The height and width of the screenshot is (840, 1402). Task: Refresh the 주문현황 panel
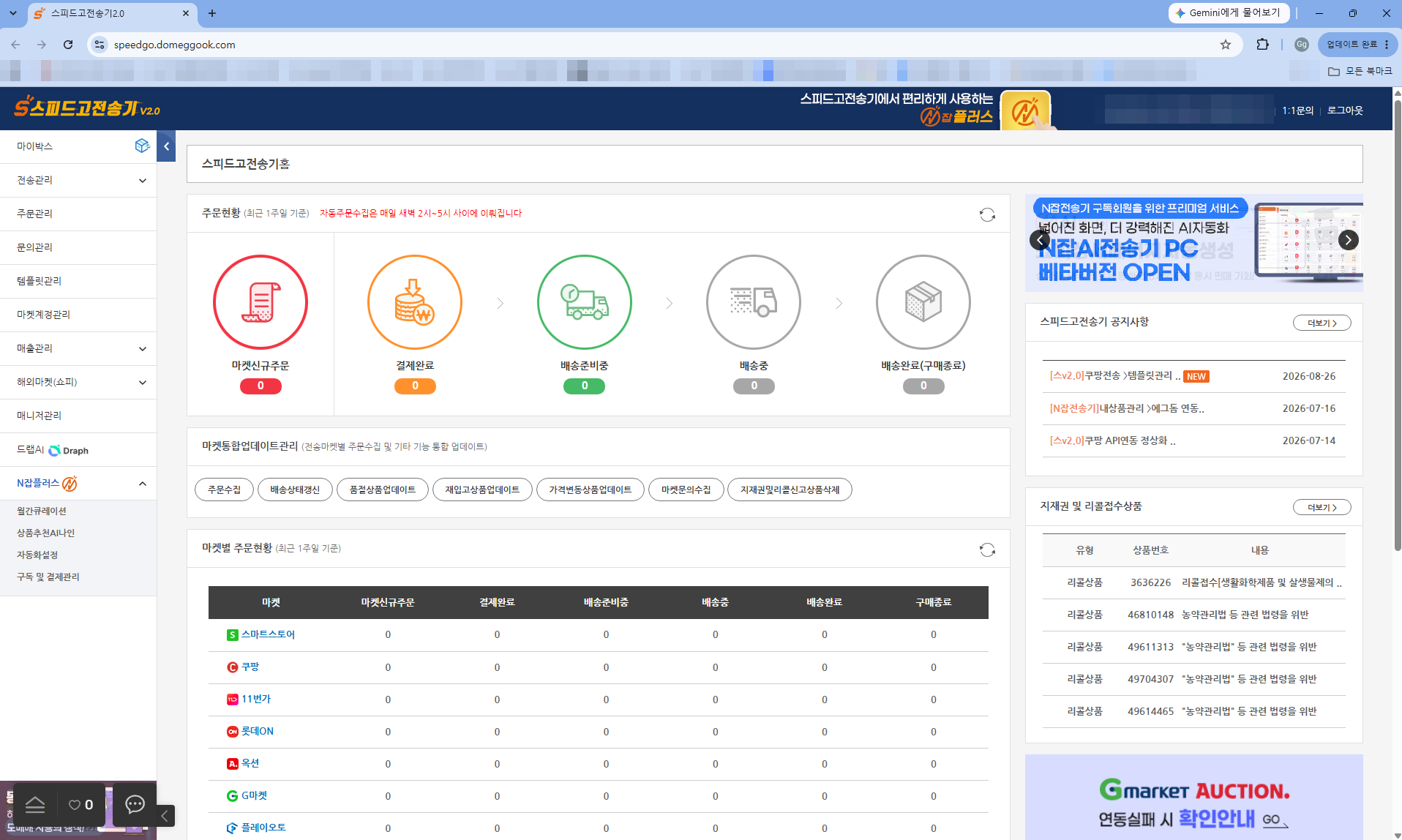click(x=987, y=214)
